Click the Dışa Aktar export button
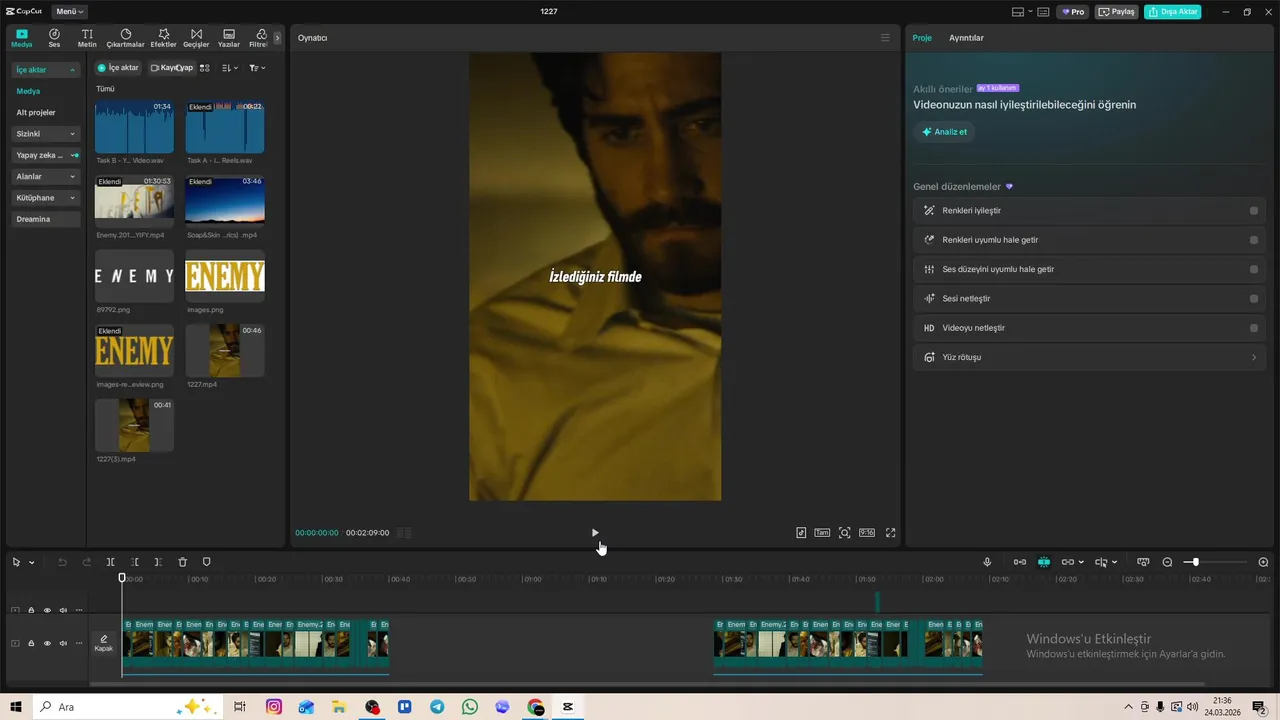This screenshot has height=720, width=1280. (x=1173, y=12)
